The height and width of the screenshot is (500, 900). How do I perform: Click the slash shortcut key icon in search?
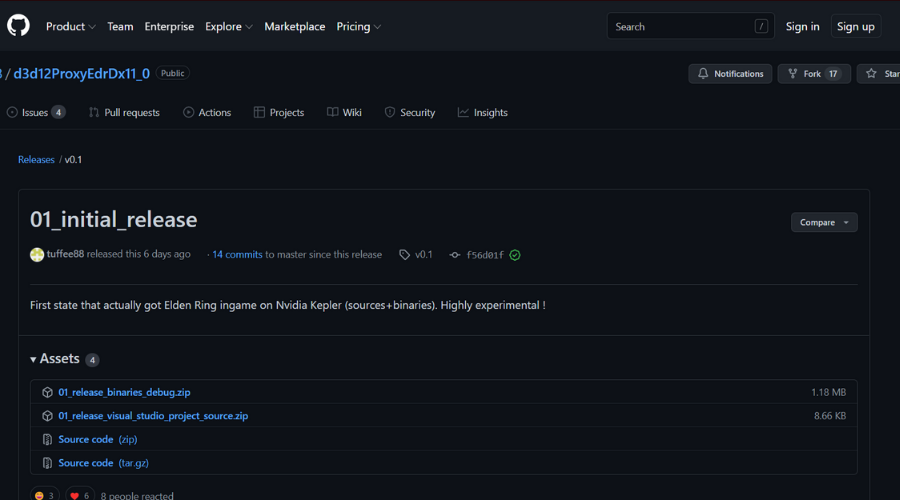pyautogui.click(x=761, y=26)
